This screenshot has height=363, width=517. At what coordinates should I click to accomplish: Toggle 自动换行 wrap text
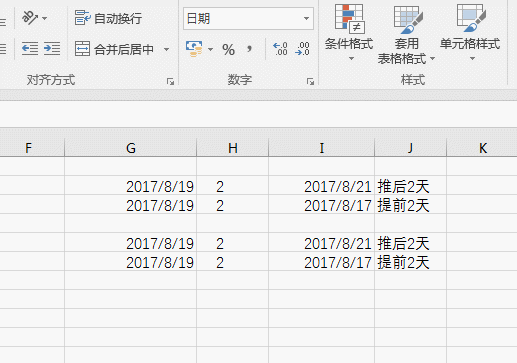108,18
